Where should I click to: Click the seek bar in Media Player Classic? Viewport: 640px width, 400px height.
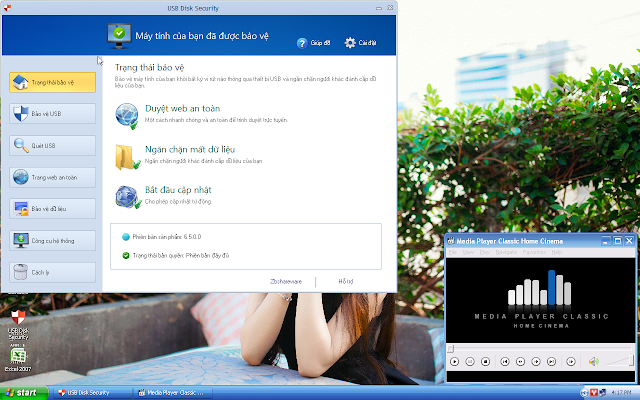[x=540, y=349]
